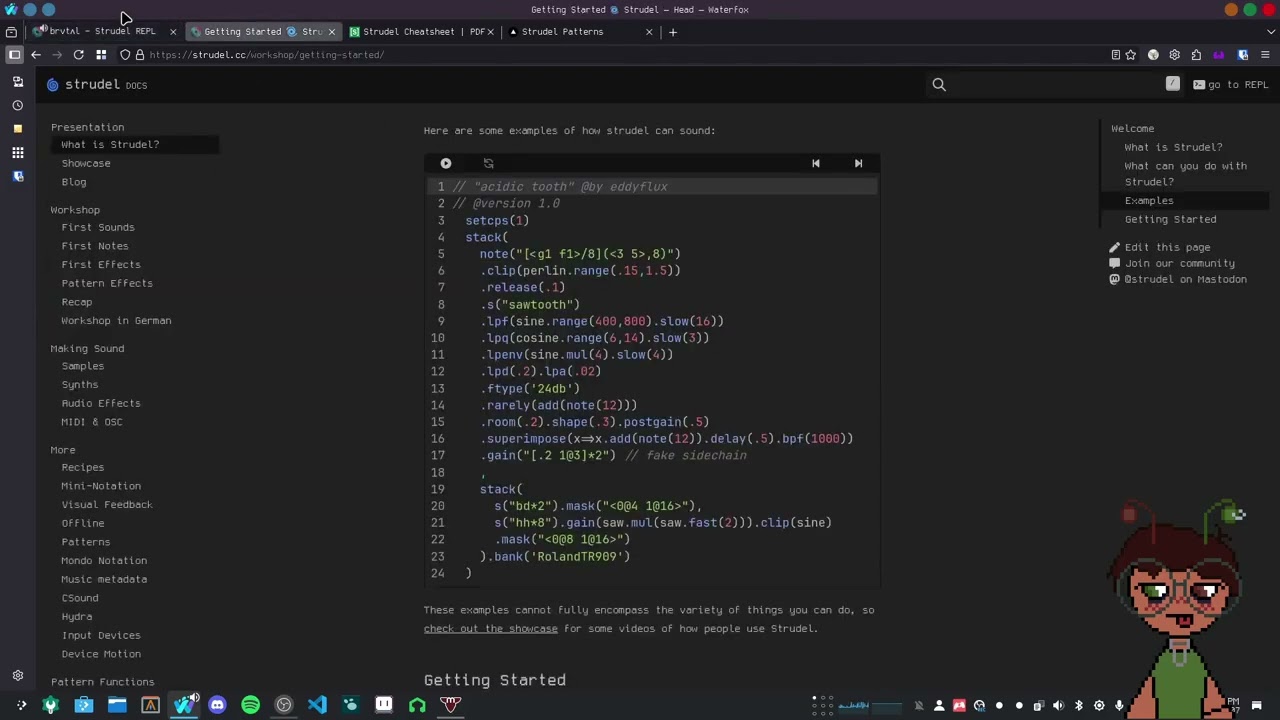Open sidebar history clock icon
The width and height of the screenshot is (1280, 720).
point(17,105)
